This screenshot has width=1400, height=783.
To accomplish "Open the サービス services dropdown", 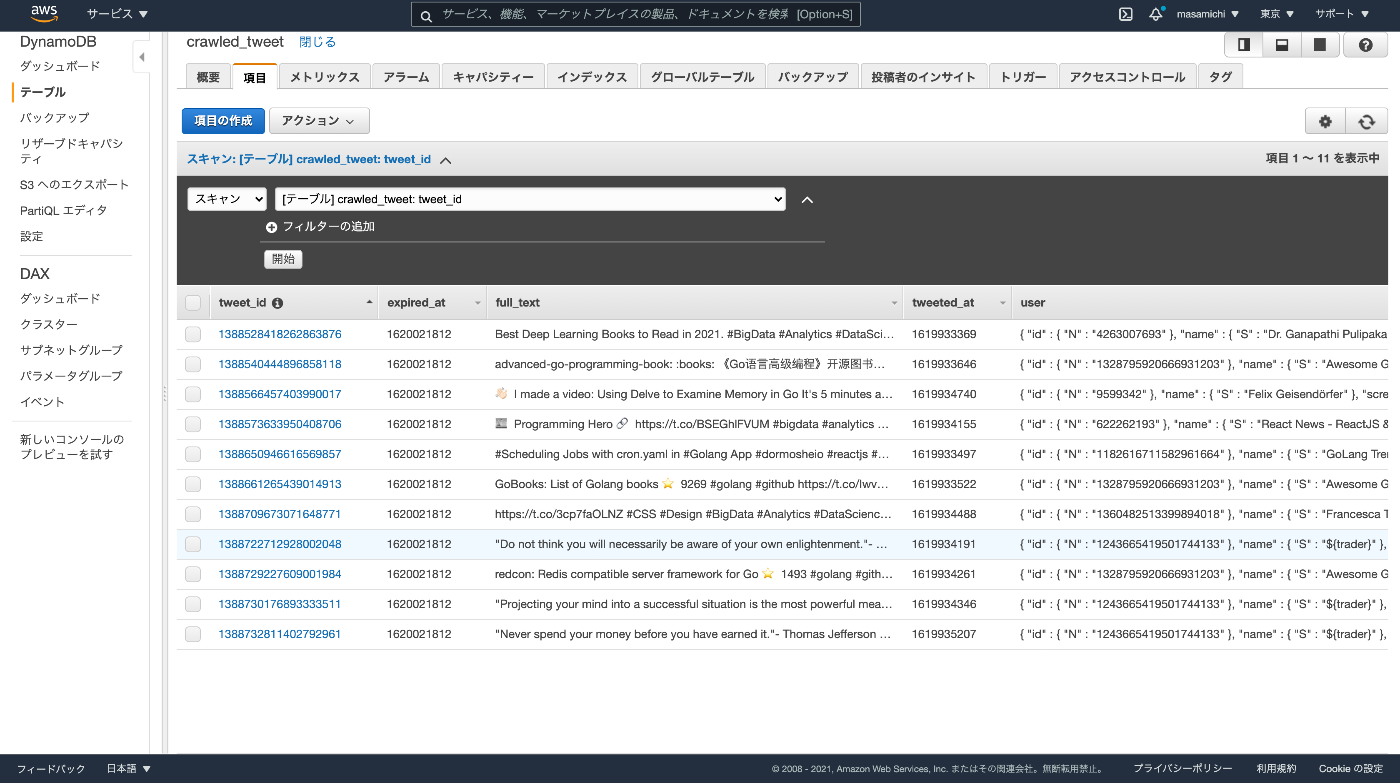I will coord(117,14).
